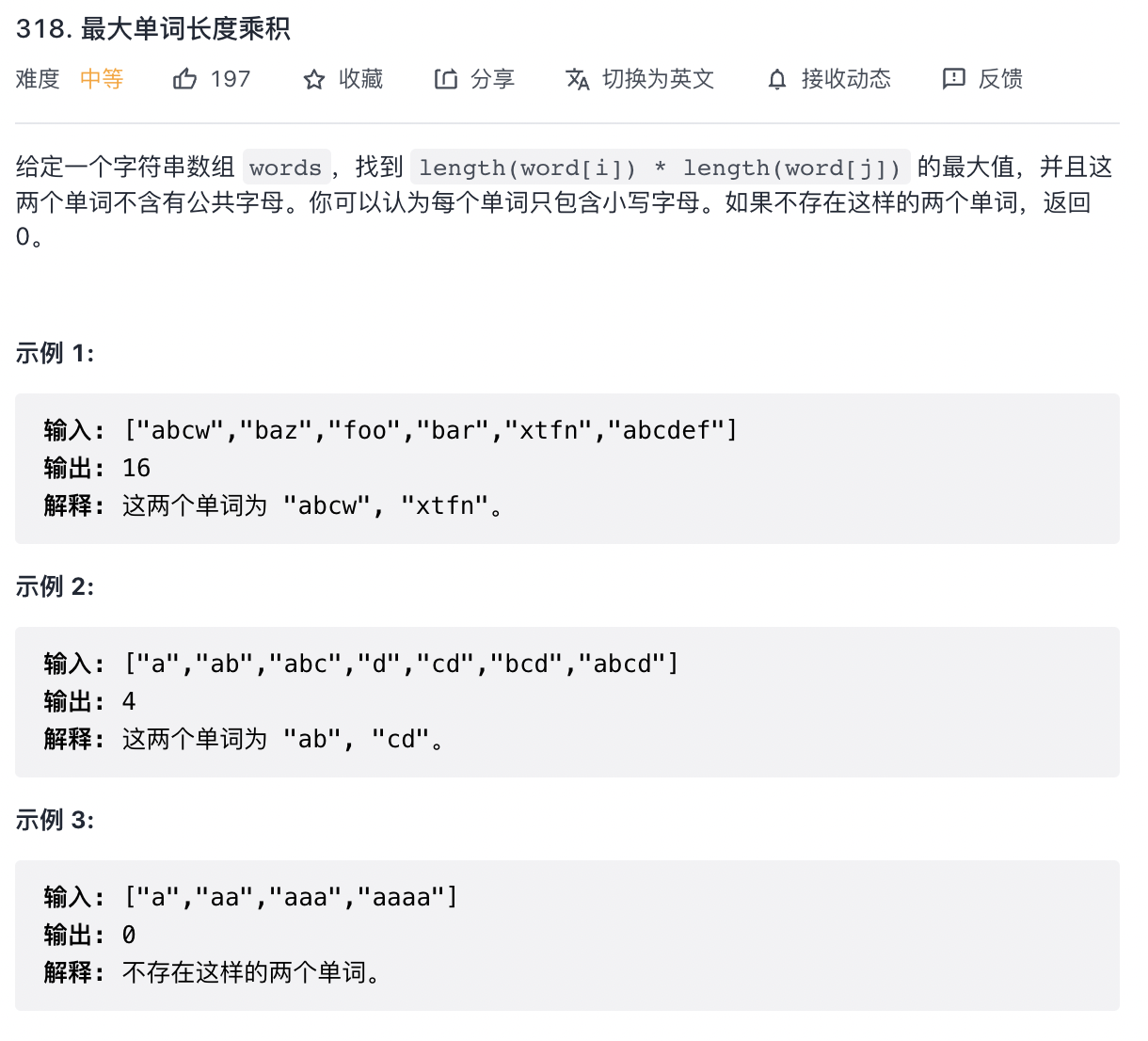Click the 反馈 feedback icon
The height and width of the screenshot is (1041, 1148).
pyautogui.click(x=954, y=79)
